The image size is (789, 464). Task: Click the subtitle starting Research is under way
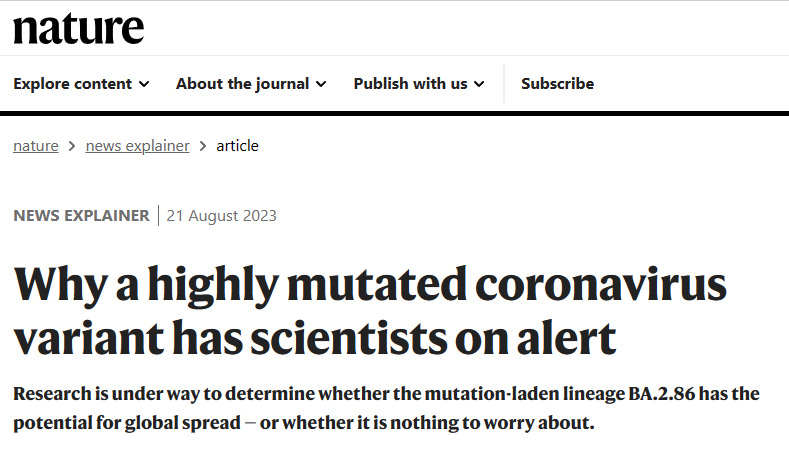(386, 408)
